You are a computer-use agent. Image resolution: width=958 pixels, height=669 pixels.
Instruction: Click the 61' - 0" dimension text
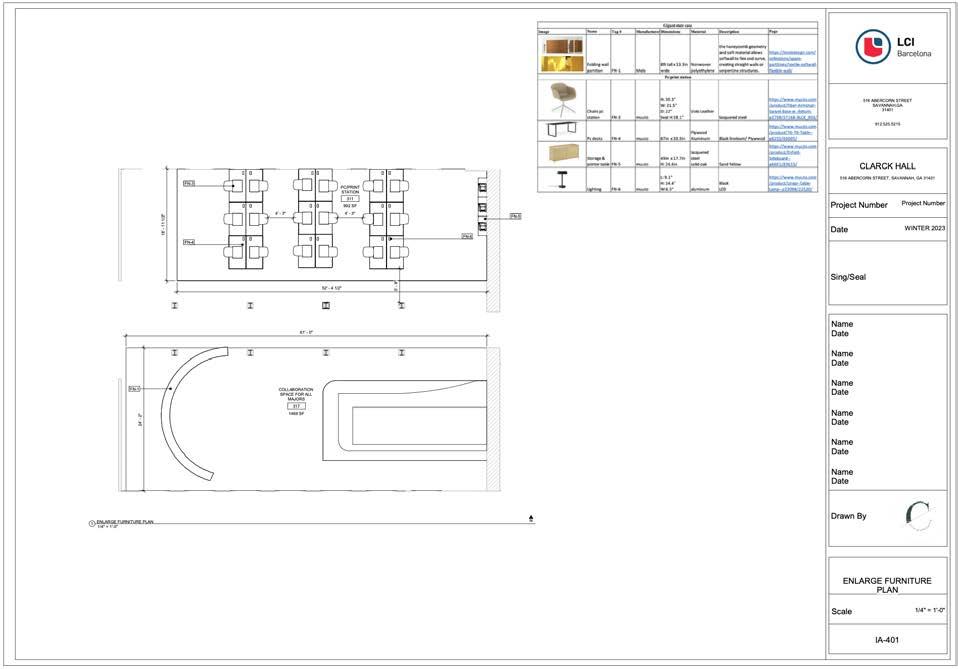tap(306, 332)
